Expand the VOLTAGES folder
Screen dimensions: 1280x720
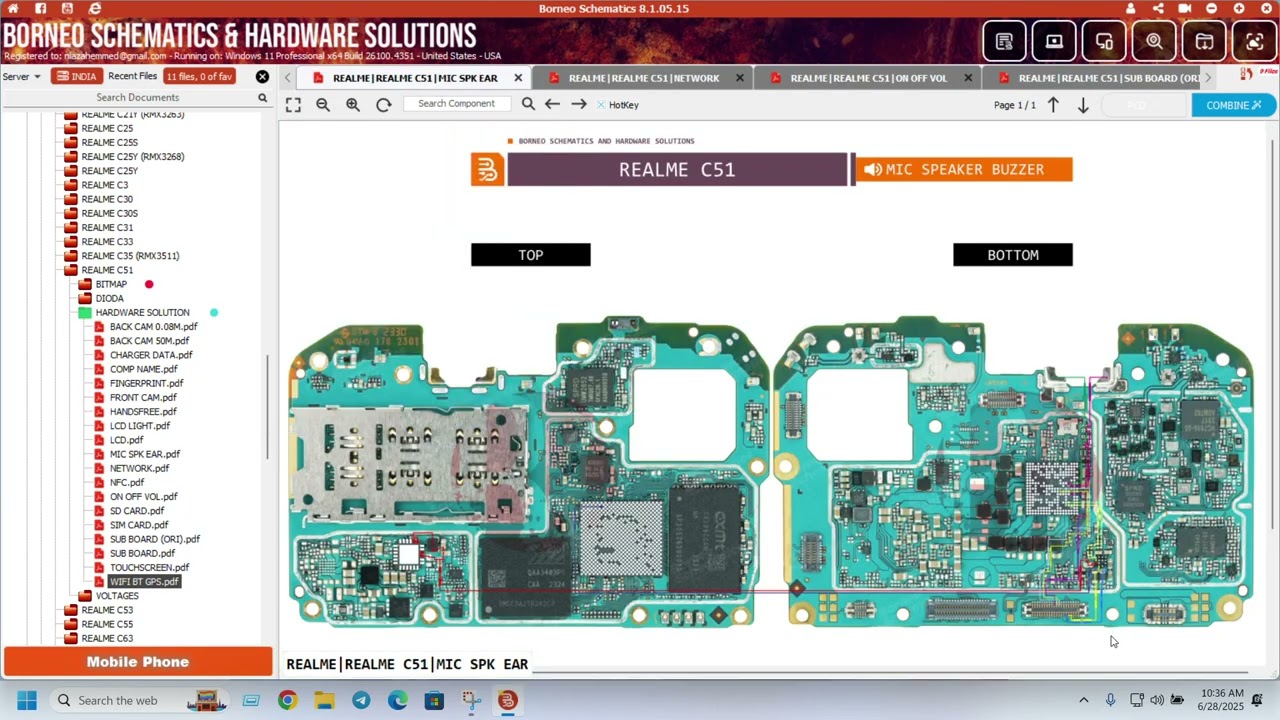pos(85,596)
